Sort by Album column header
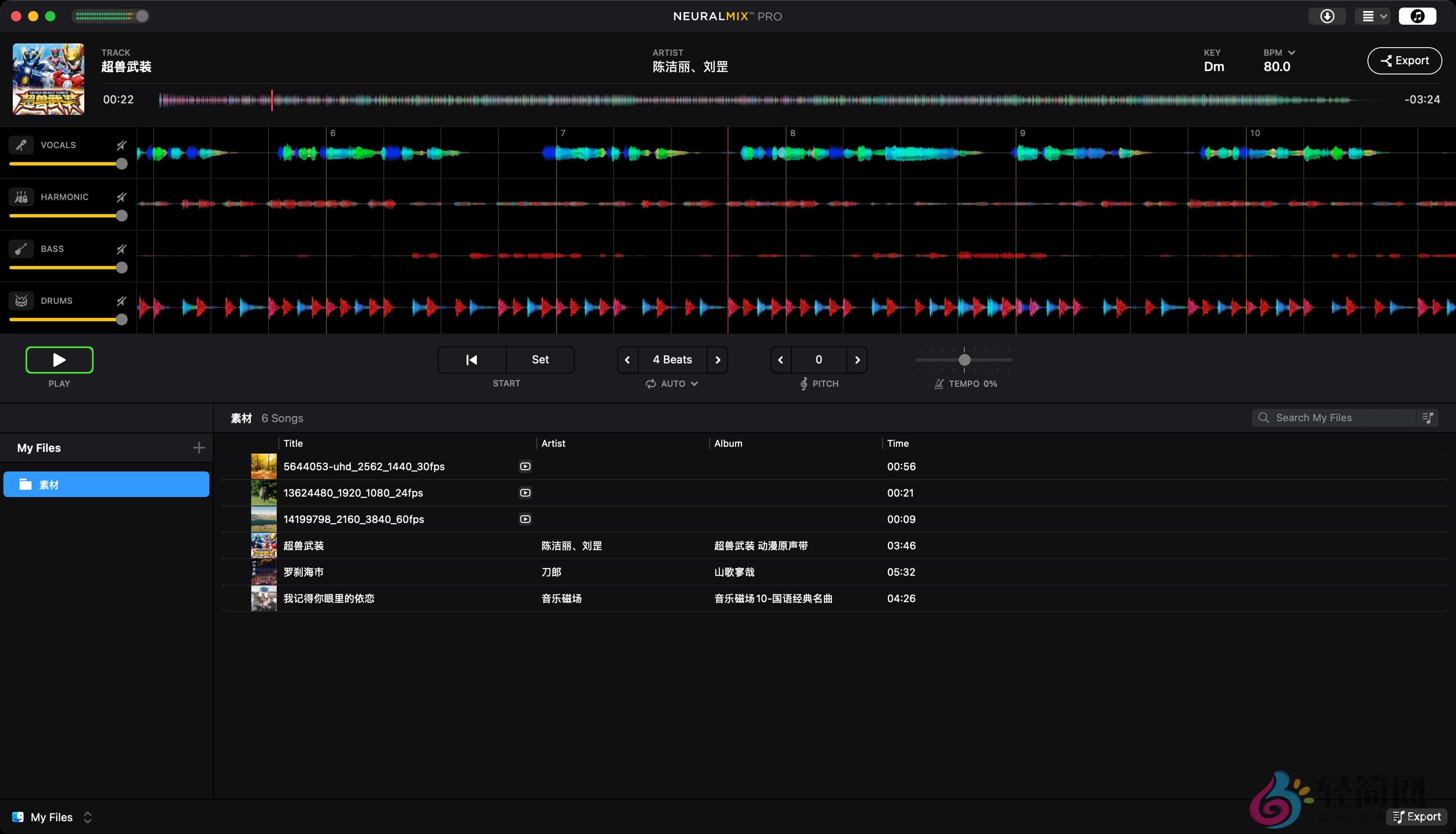 tap(728, 443)
